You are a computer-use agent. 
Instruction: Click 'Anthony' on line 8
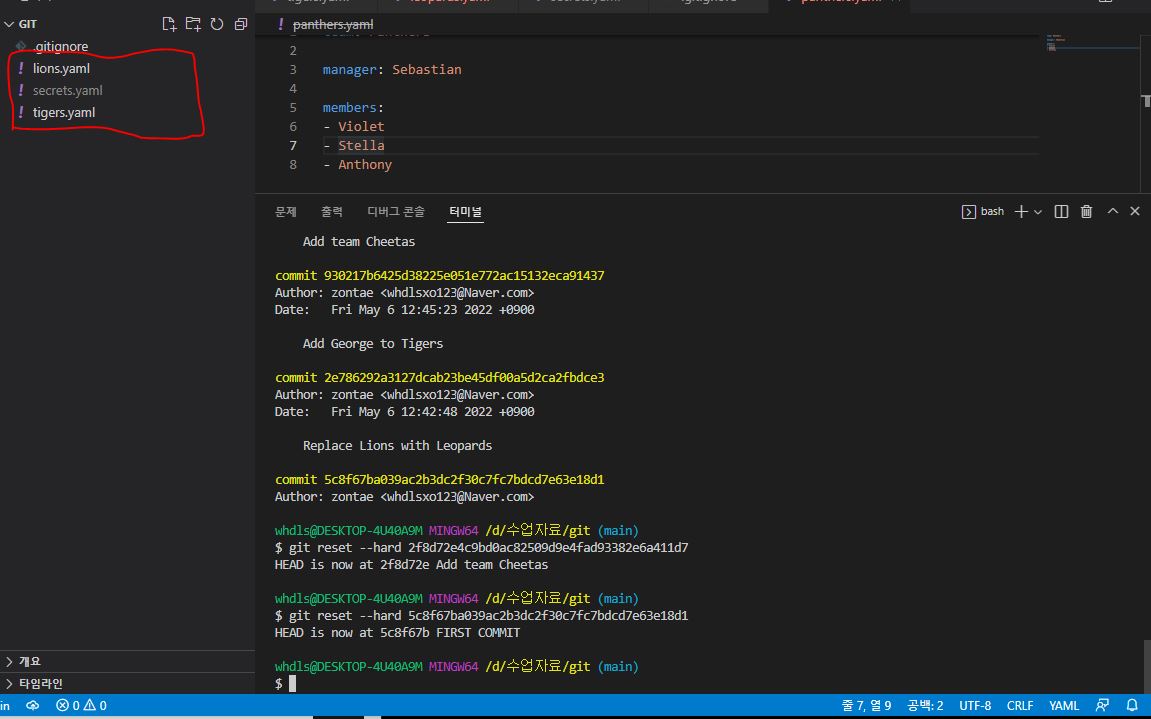(365, 165)
